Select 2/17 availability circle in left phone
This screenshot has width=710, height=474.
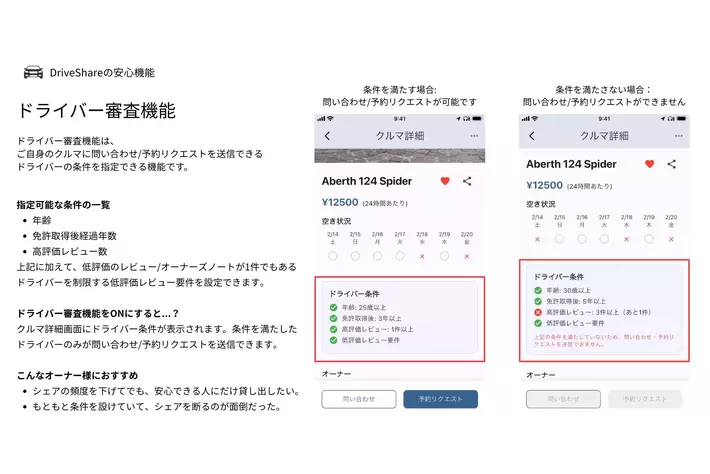[399, 256]
